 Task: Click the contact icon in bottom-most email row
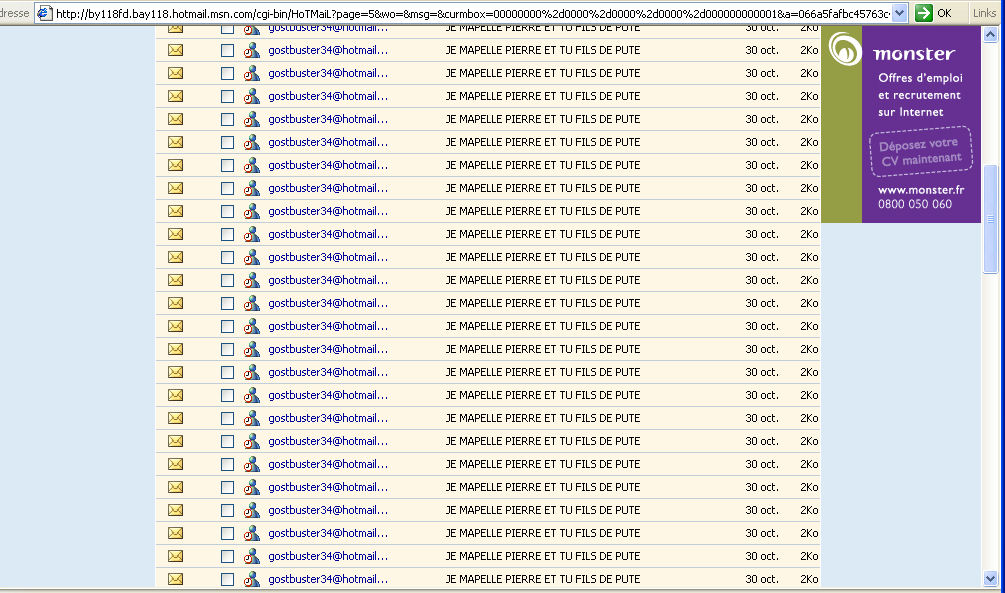click(251, 579)
